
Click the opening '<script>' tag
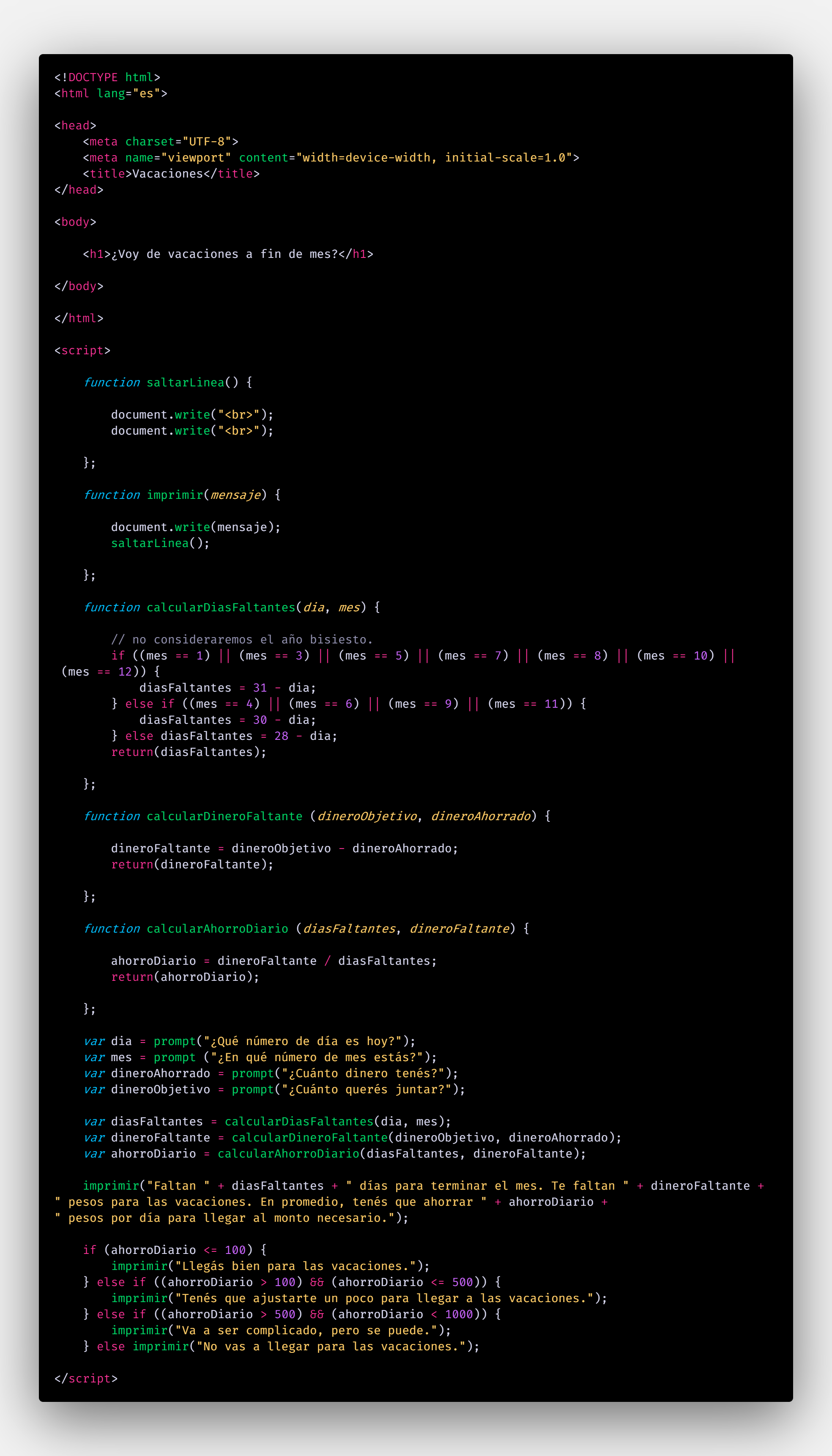82,350
